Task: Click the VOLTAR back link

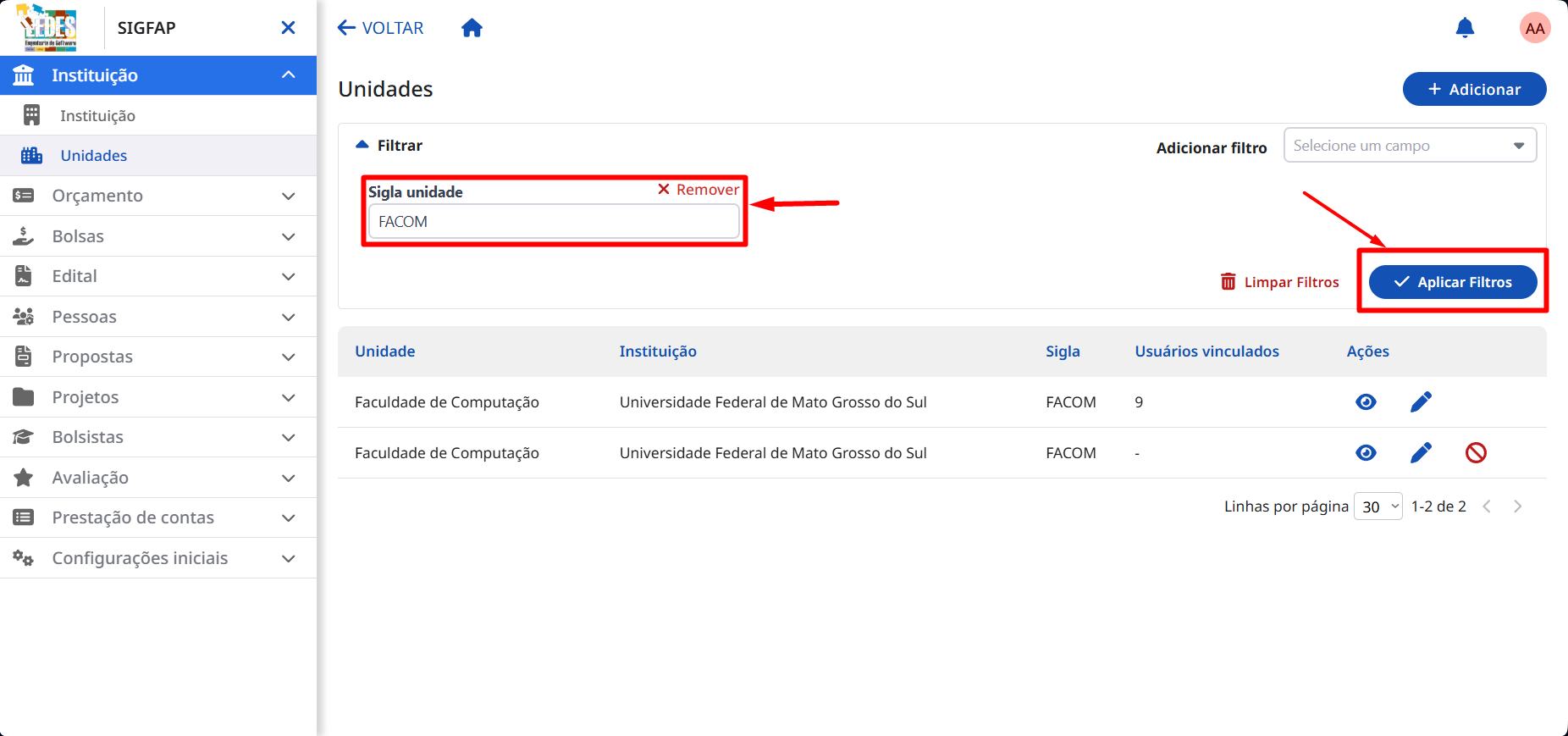Action: [x=380, y=28]
